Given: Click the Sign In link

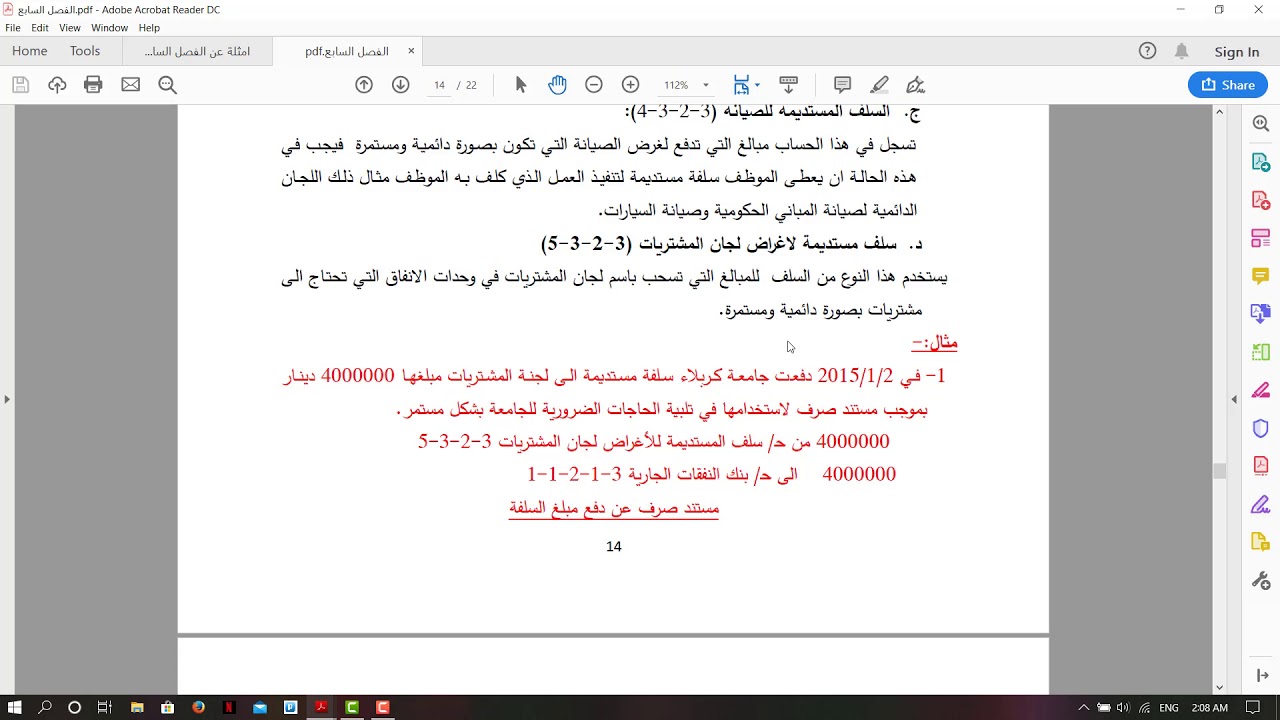Looking at the screenshot, I should point(1237,52).
